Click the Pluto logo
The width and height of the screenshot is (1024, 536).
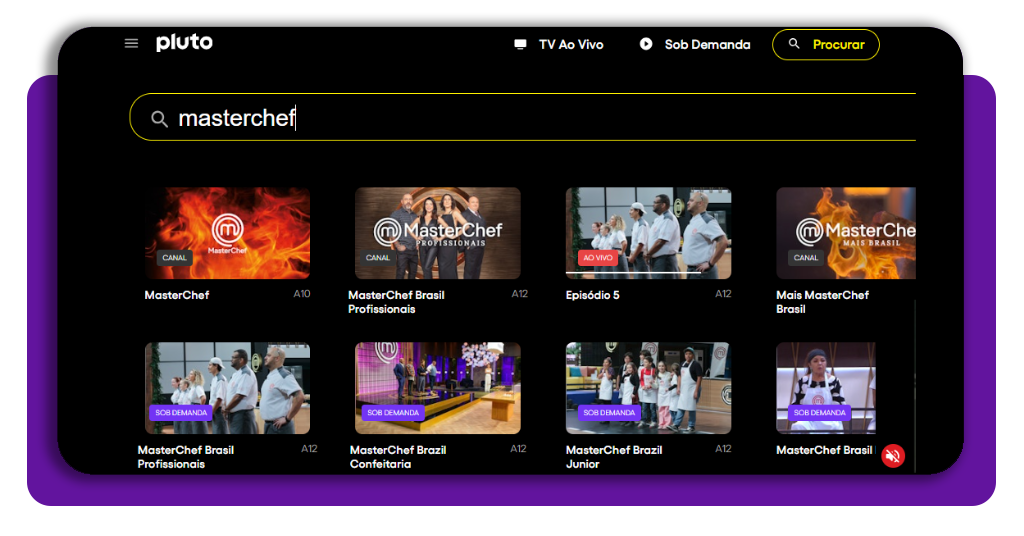coord(184,42)
